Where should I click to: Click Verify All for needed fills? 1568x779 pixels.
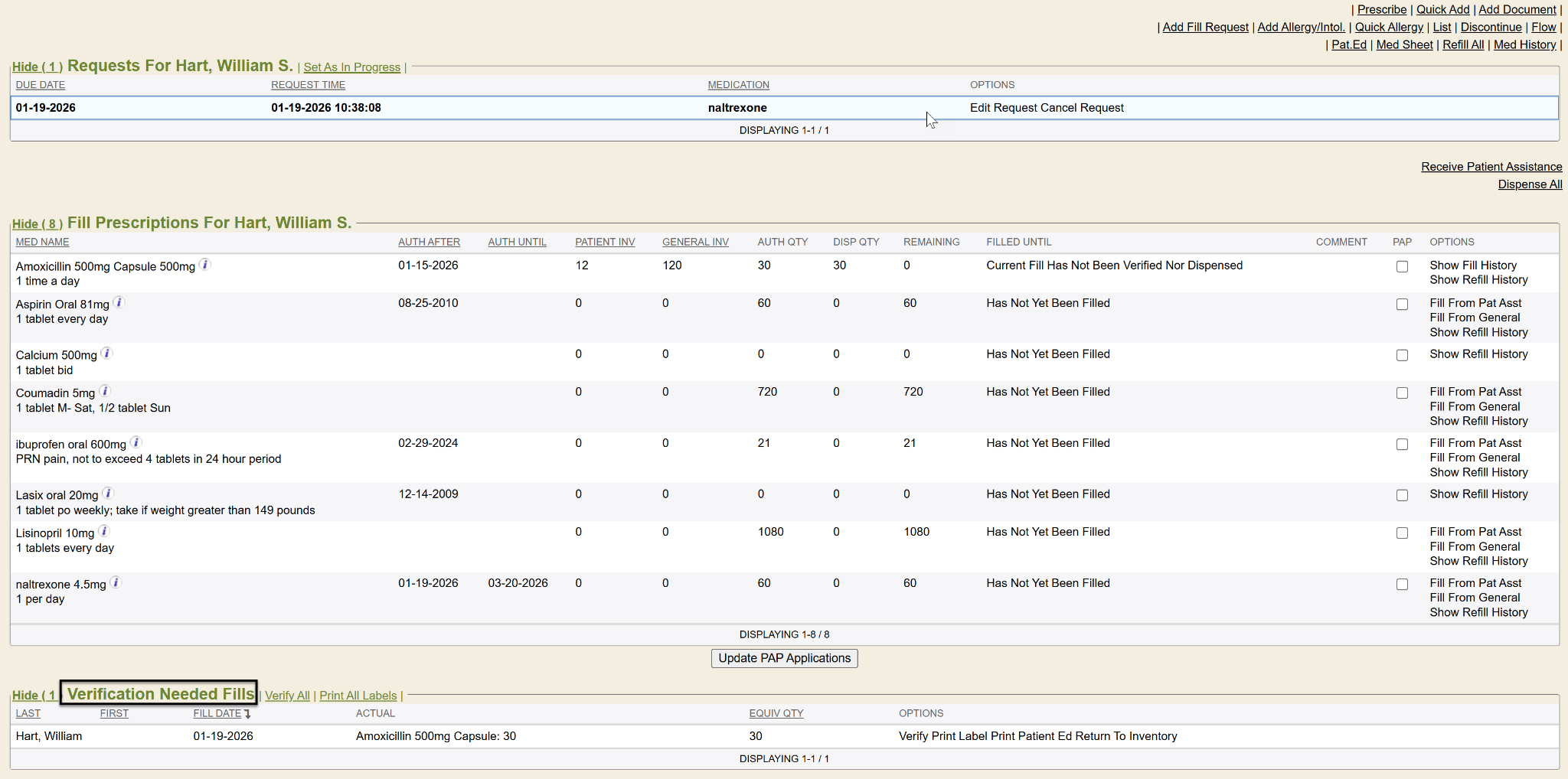[287, 696]
